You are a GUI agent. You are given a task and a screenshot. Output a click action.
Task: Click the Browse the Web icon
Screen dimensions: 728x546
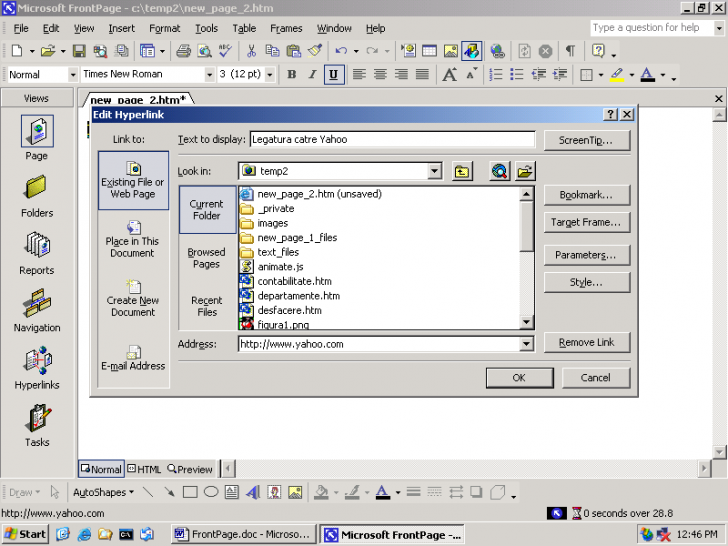tap(500, 172)
